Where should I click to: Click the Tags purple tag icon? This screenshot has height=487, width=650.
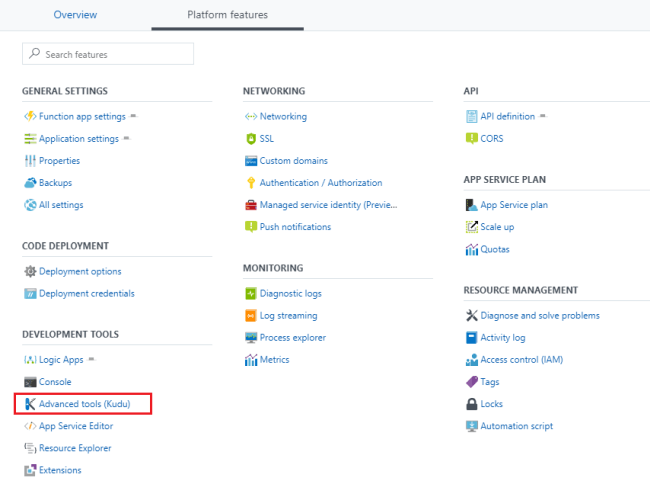click(x=472, y=382)
